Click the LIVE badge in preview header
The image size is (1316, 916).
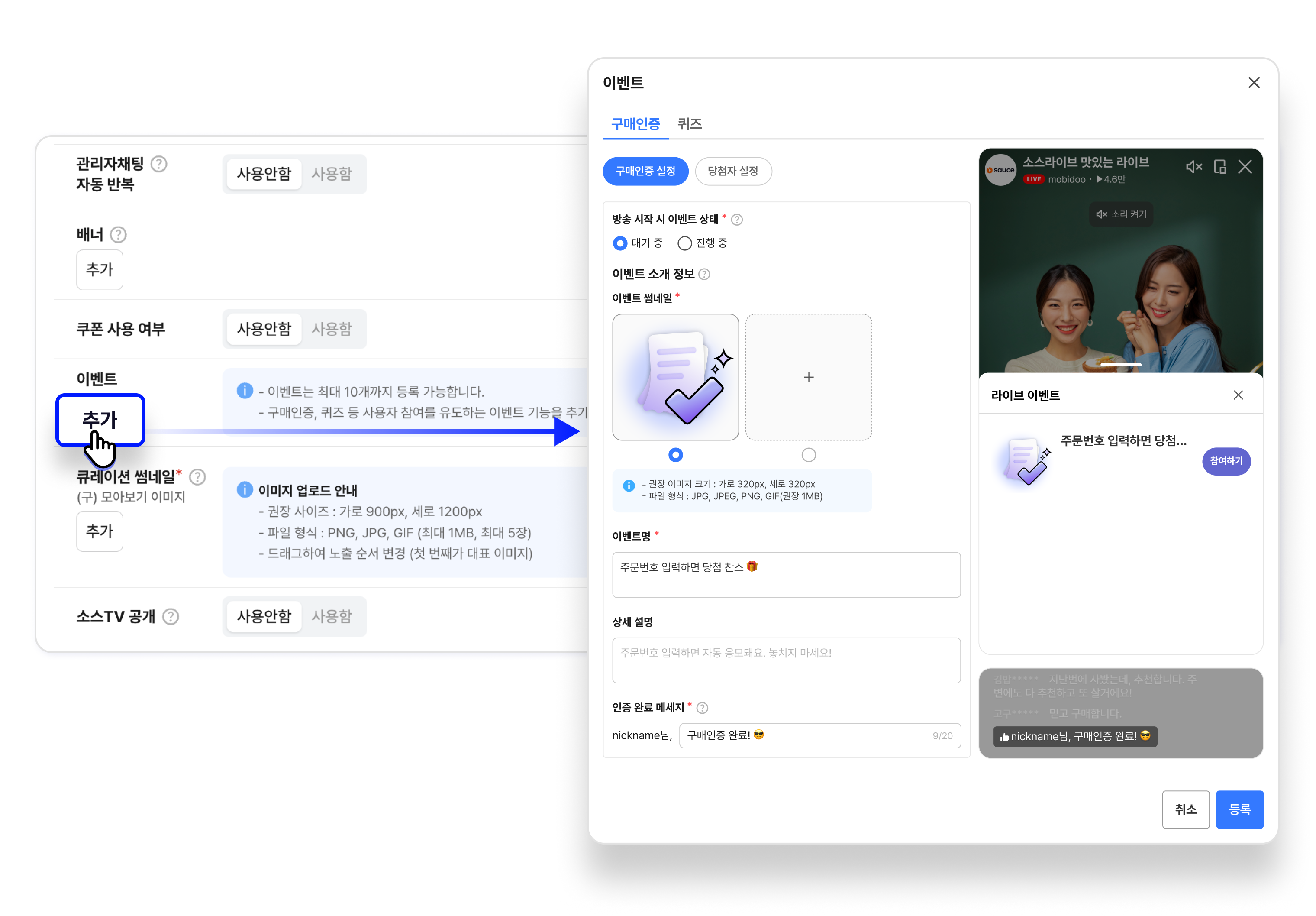pyautogui.click(x=1033, y=180)
